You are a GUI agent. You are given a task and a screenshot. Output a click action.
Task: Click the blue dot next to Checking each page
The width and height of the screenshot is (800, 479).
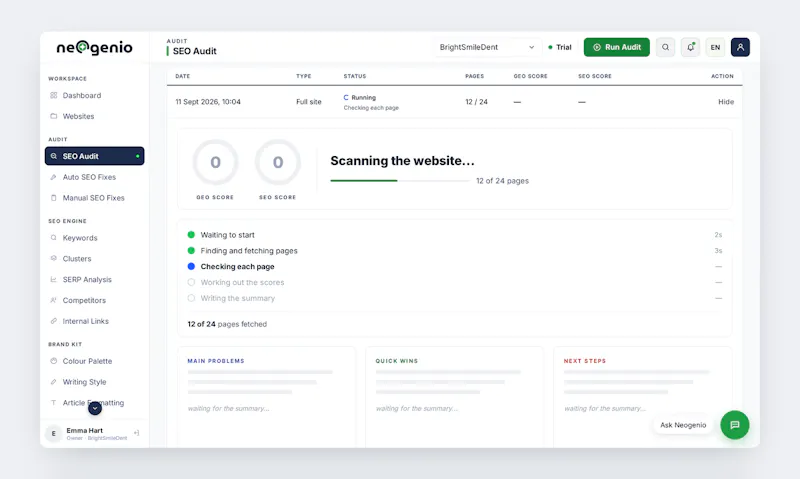click(191, 266)
